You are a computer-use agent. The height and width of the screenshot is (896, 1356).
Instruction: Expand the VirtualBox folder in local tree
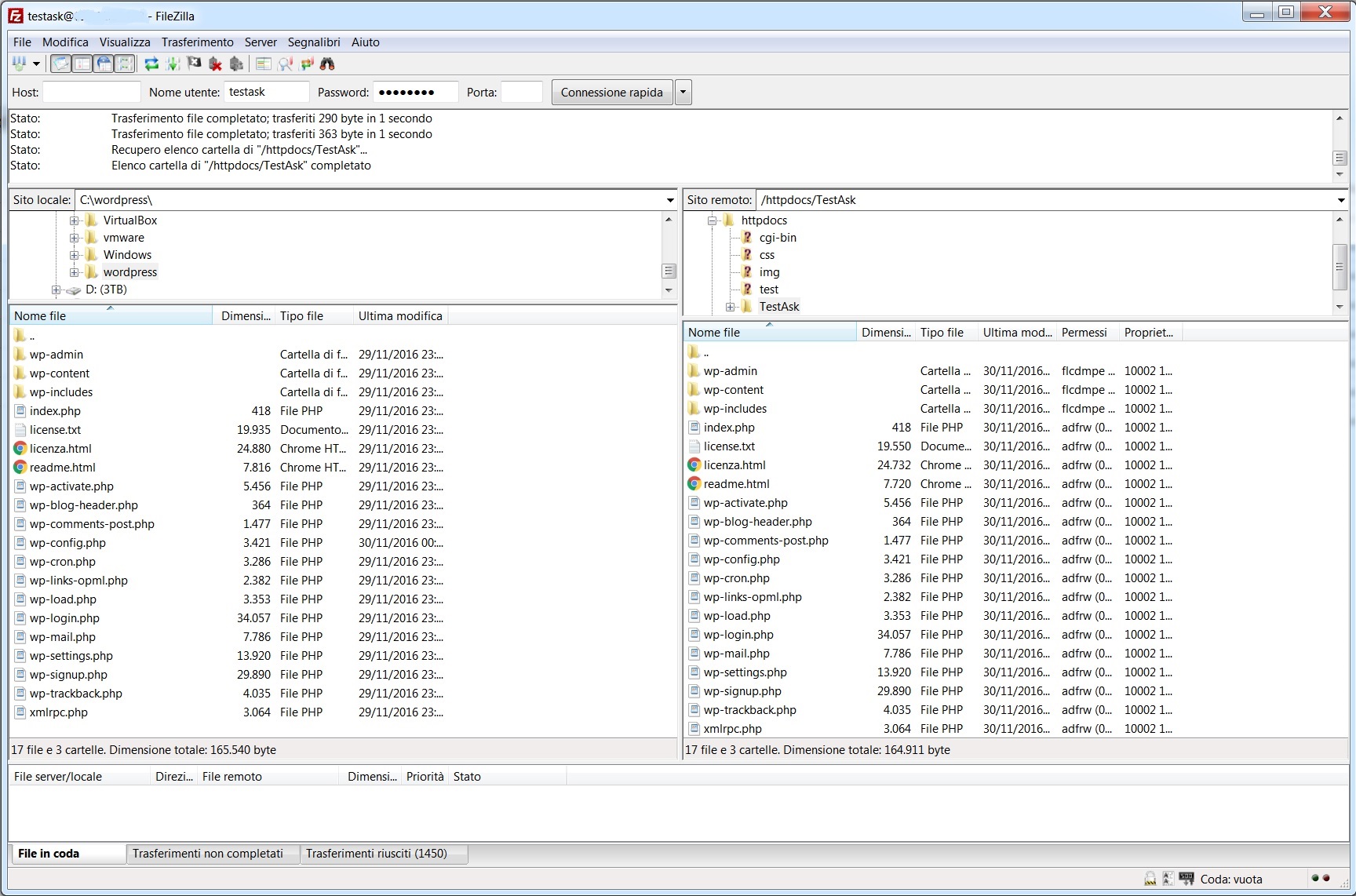pyautogui.click(x=75, y=220)
